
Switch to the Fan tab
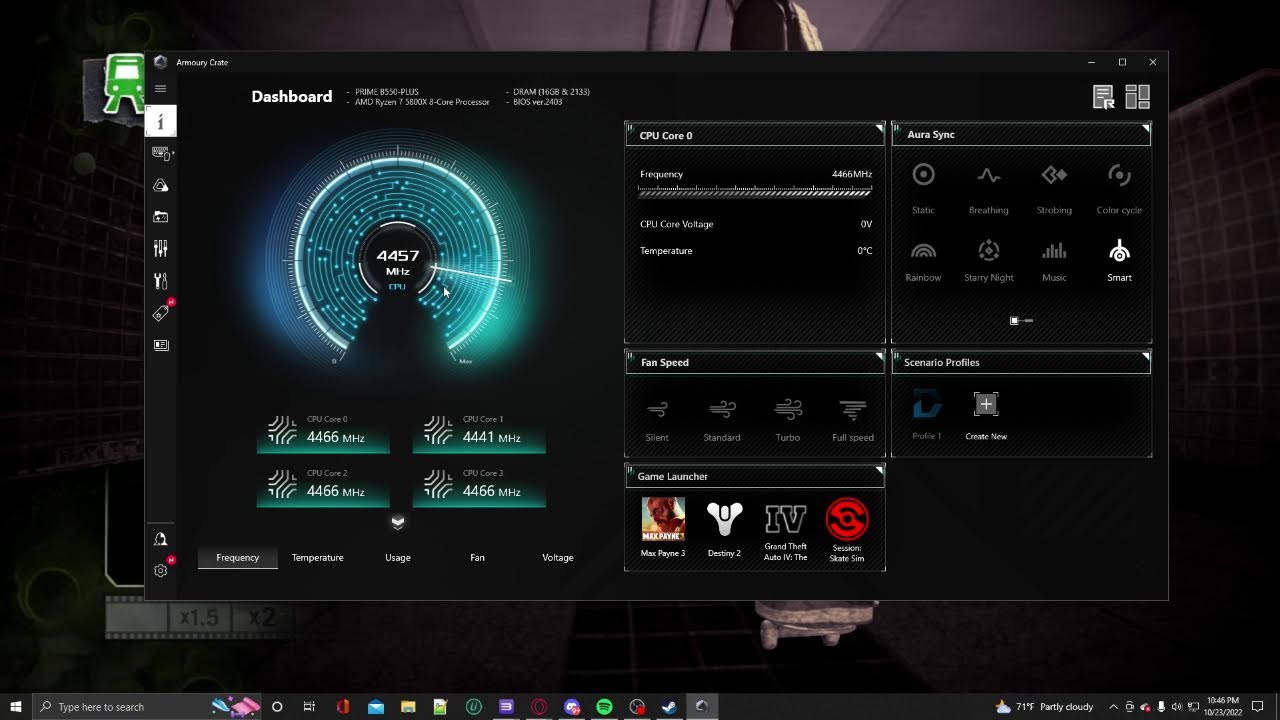point(478,558)
